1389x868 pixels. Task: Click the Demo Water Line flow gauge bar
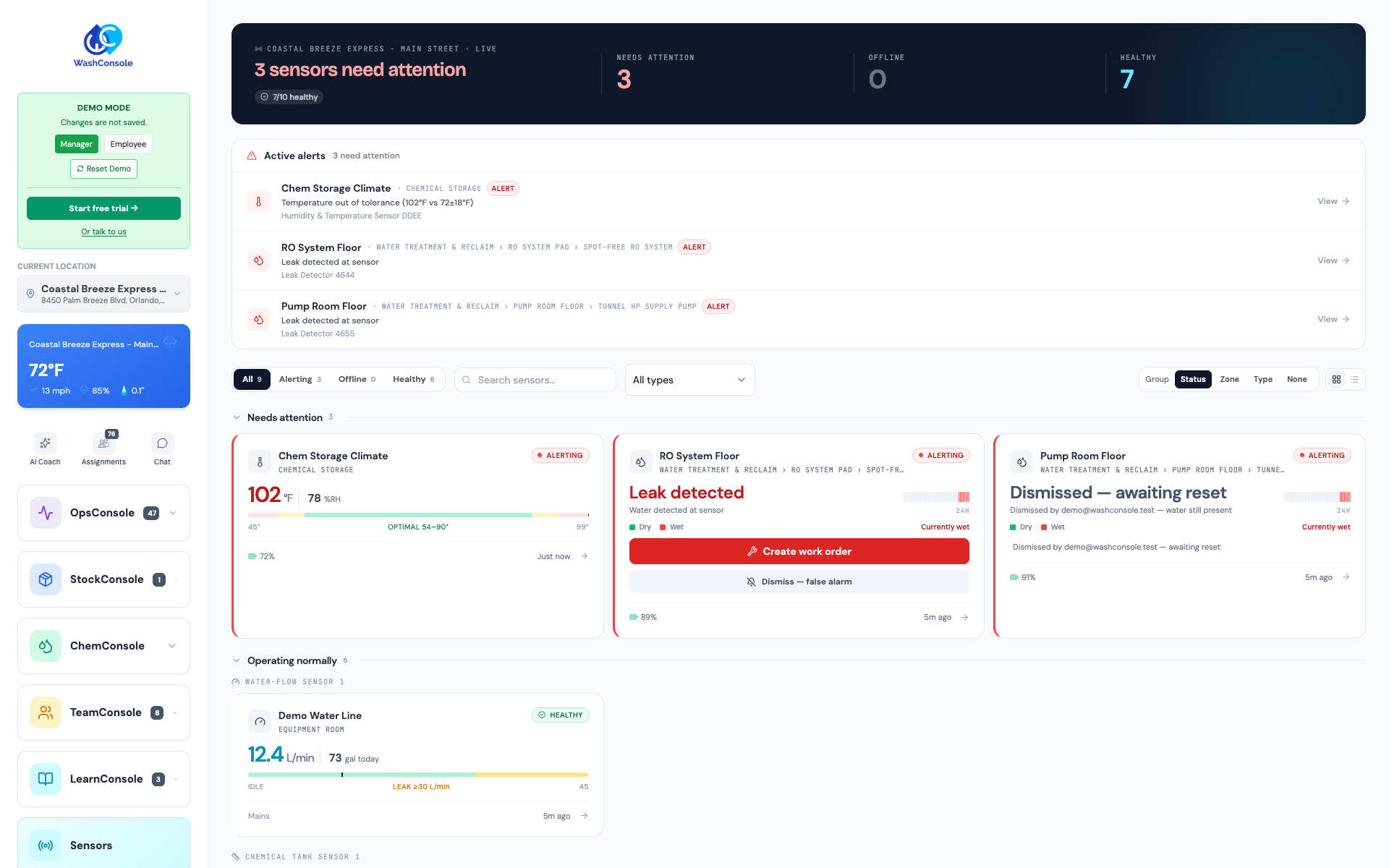pos(418,775)
